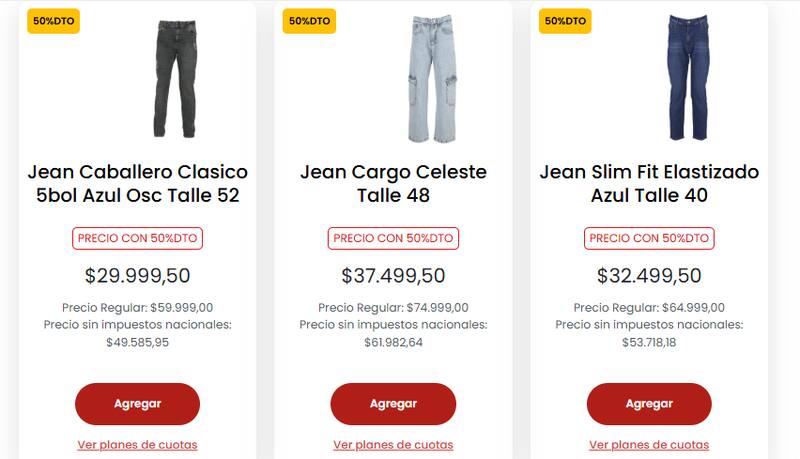Image resolution: width=800 pixels, height=459 pixels.
Task: Click the $37.499,50 discounted price
Action: pyautogui.click(x=393, y=276)
